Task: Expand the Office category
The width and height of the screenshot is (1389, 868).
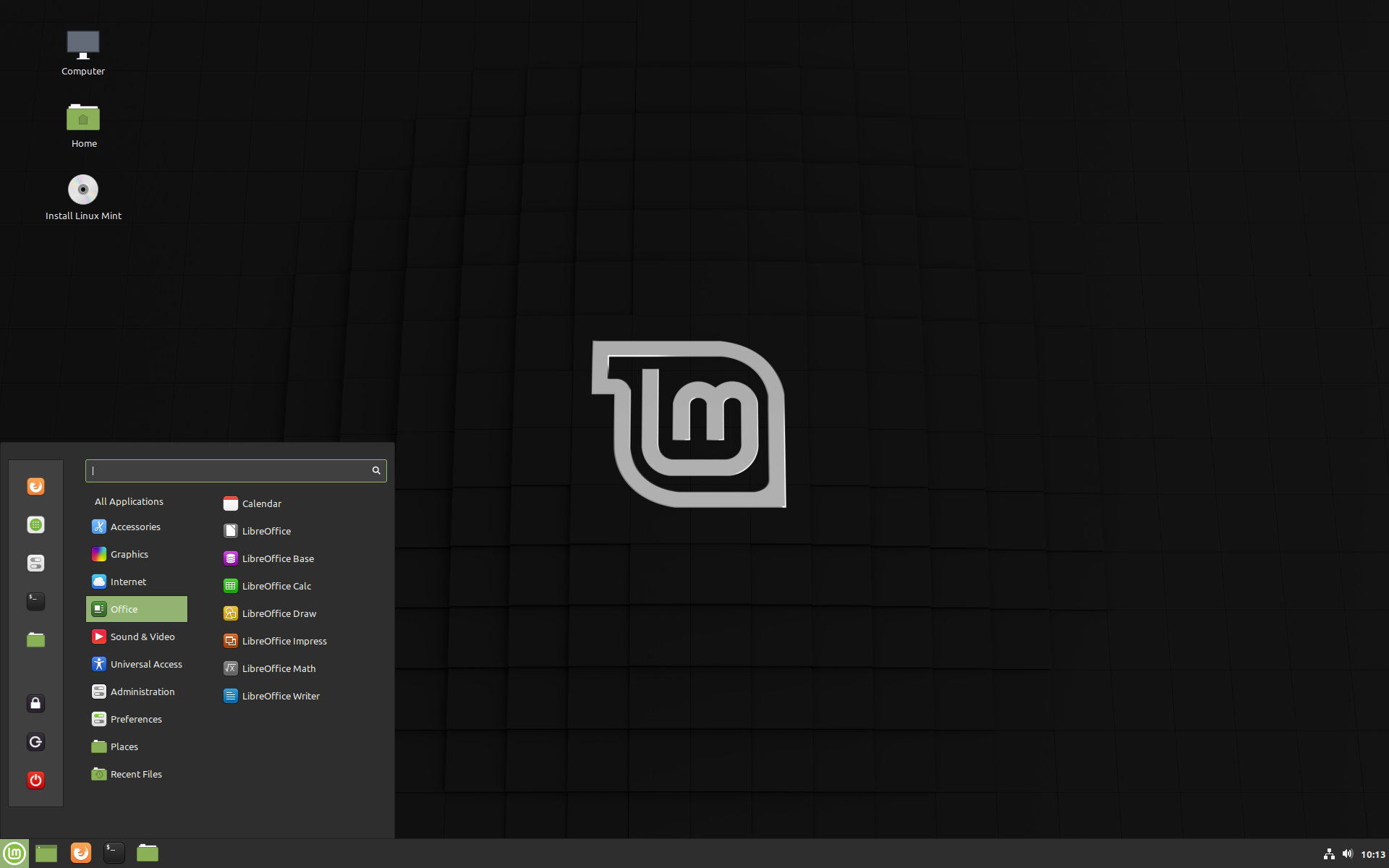Action: [135, 609]
